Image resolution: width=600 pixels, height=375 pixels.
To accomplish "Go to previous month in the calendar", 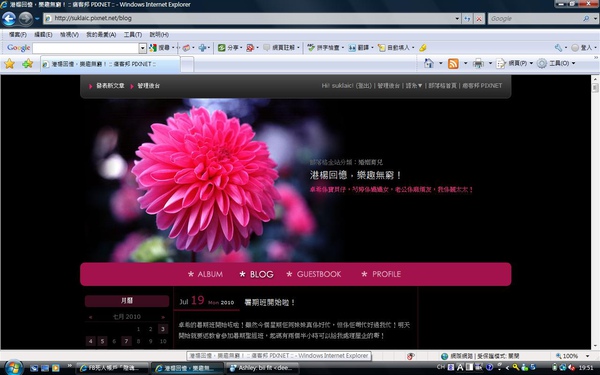I will (x=90, y=317).
